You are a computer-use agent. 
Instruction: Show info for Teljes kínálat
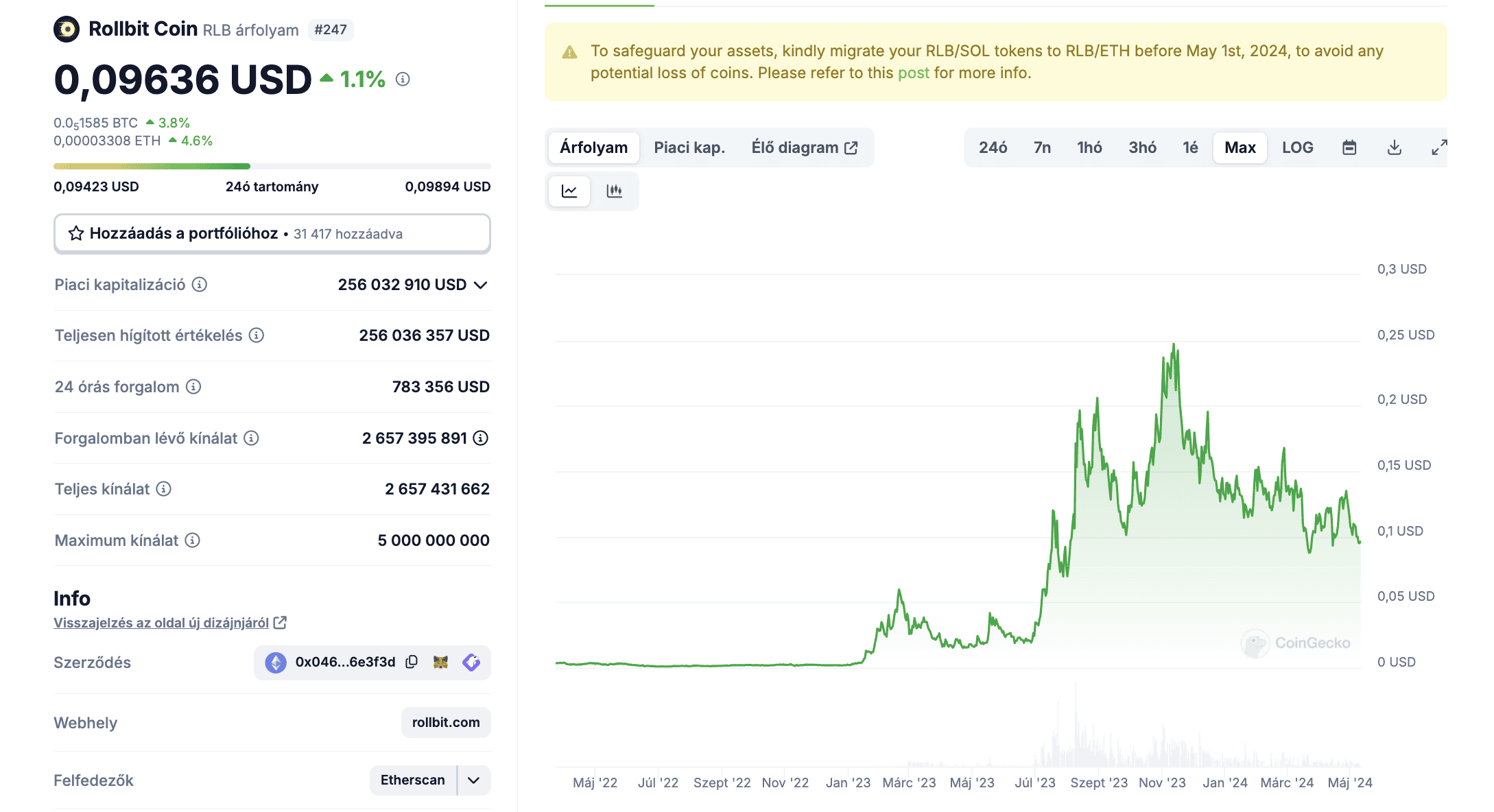pyautogui.click(x=163, y=489)
